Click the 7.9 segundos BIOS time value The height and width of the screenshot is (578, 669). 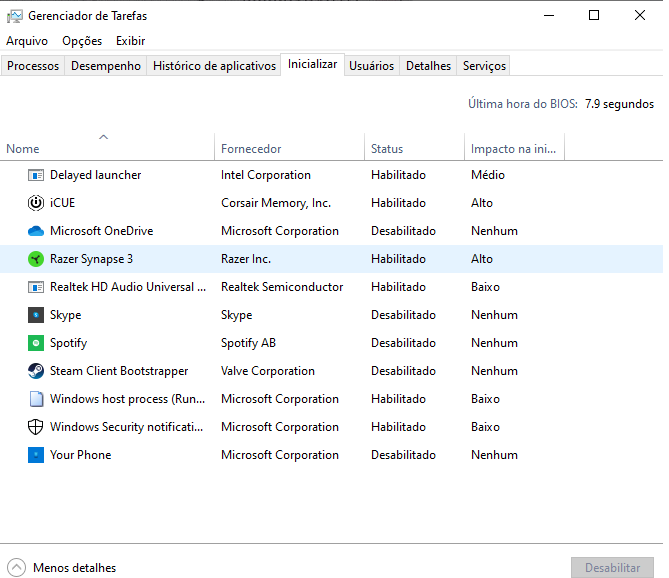(619, 104)
